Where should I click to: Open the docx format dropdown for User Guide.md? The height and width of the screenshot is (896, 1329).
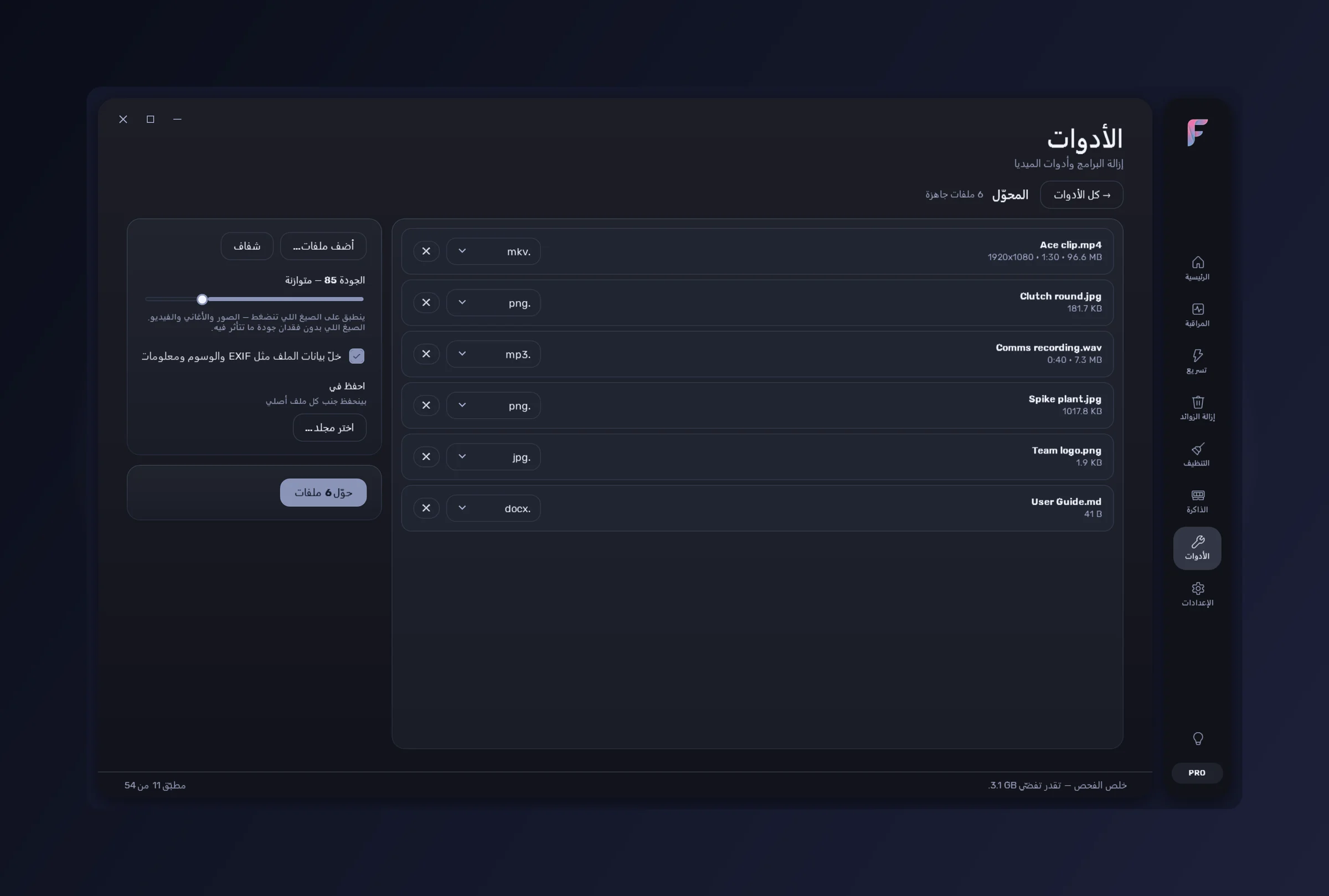coord(493,508)
